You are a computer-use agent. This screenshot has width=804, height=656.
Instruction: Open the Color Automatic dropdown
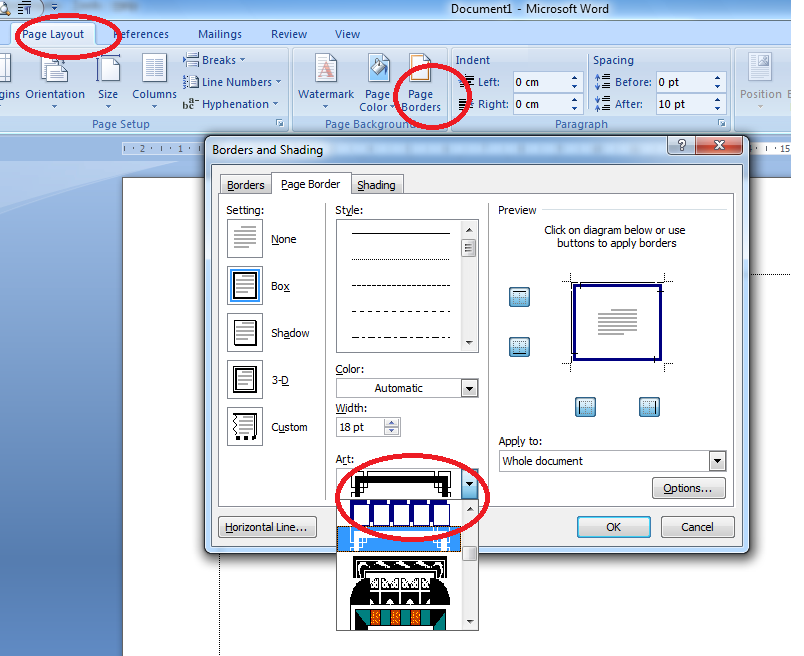469,388
